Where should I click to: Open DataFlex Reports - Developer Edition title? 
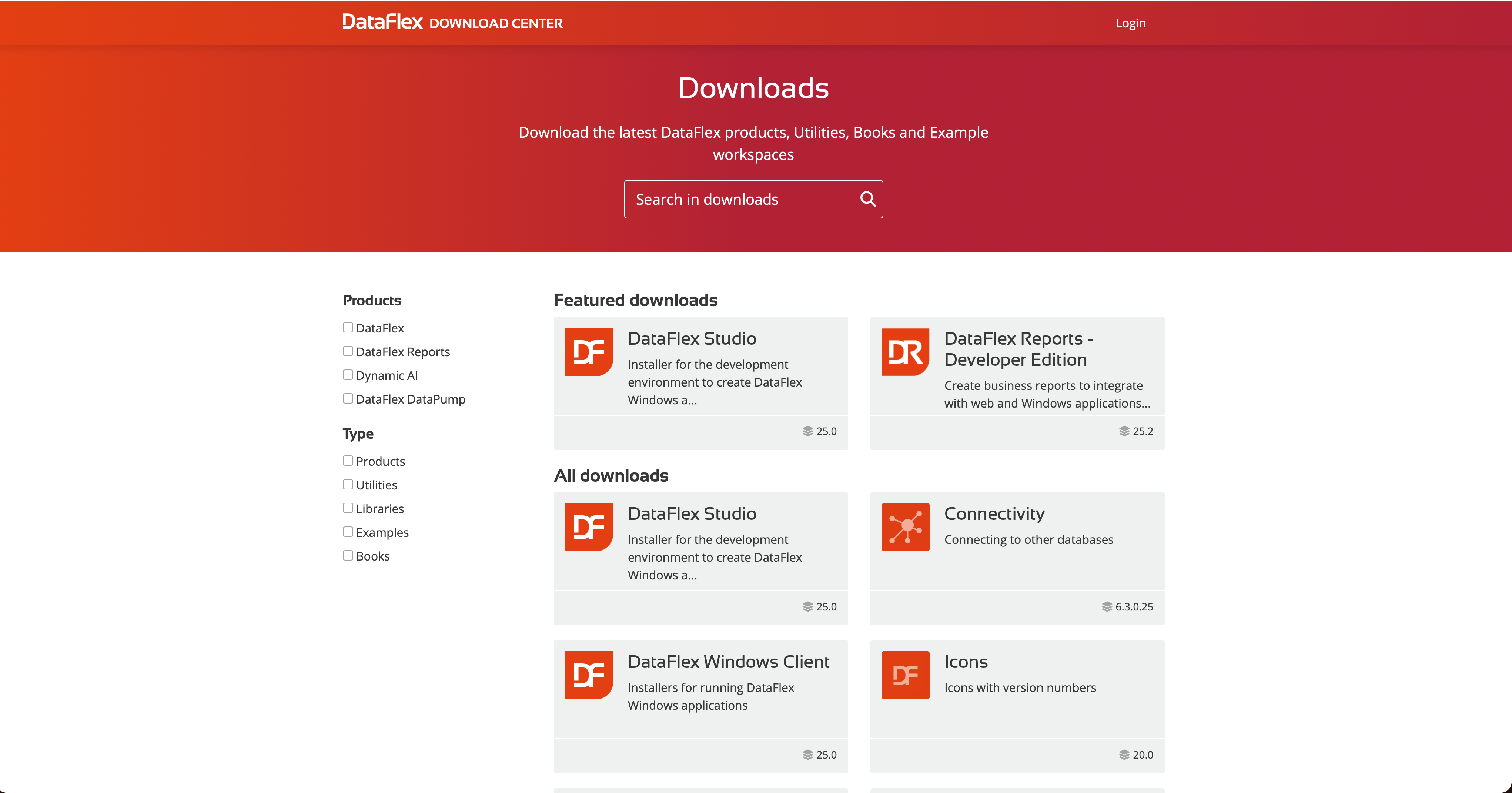click(x=1018, y=349)
